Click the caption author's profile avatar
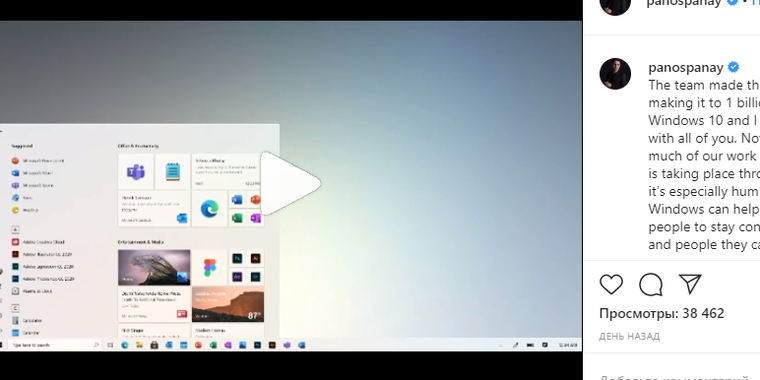The image size is (760, 380). 615,74
